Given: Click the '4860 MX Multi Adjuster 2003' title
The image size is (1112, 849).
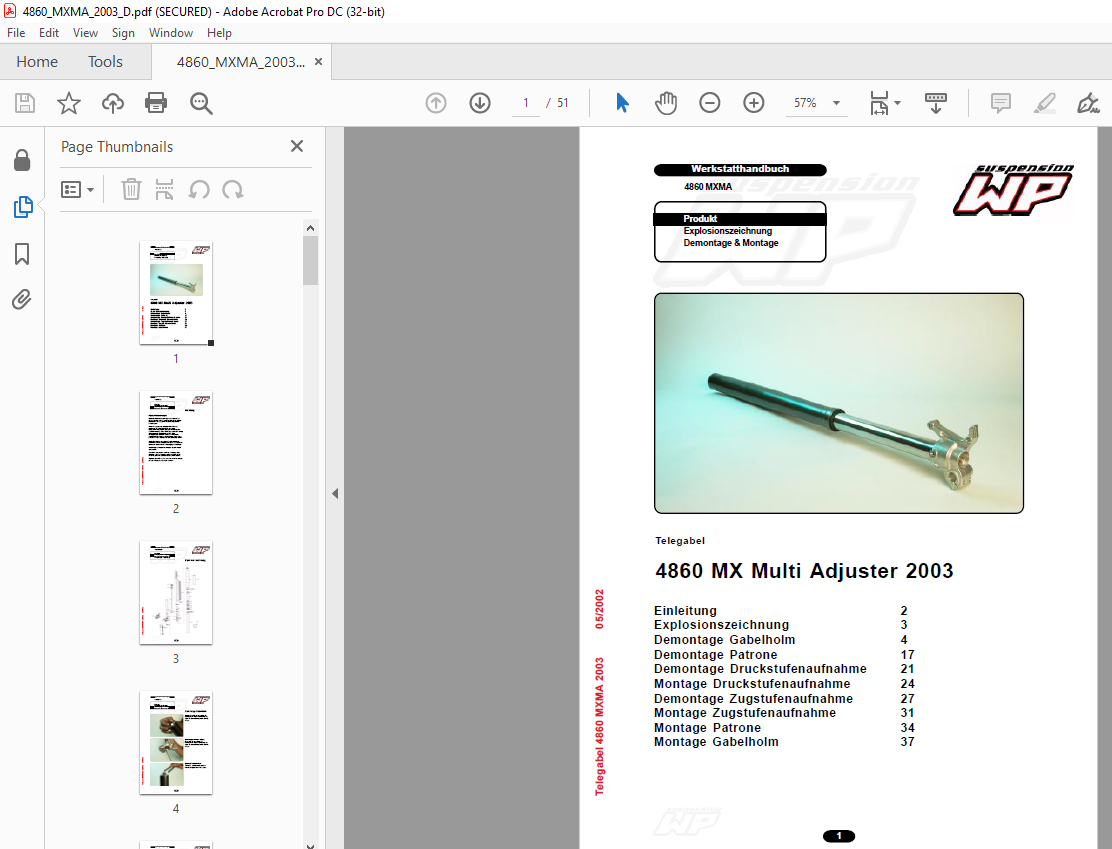Looking at the screenshot, I should coord(804,571).
